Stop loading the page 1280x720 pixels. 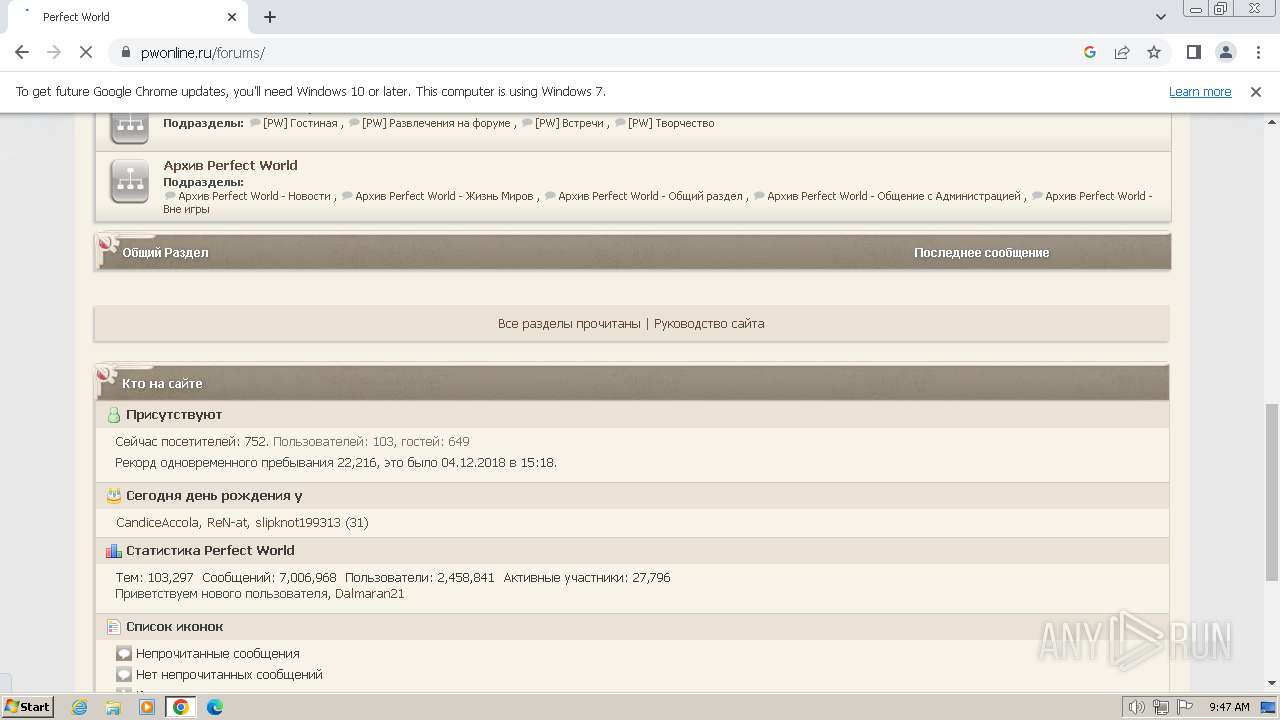point(86,52)
